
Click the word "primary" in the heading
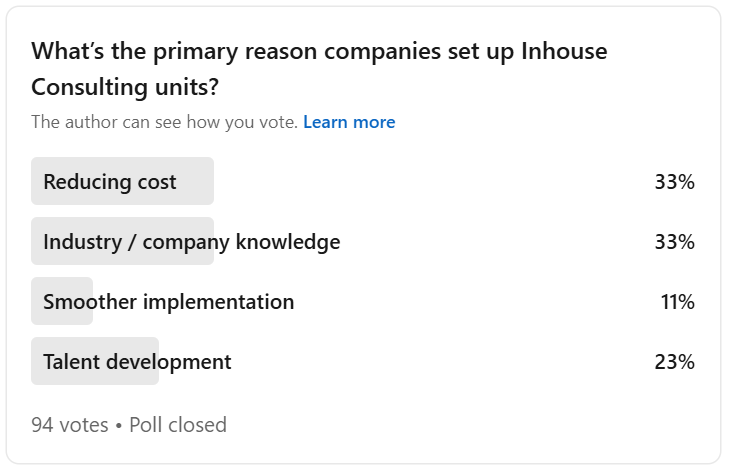[195, 52]
